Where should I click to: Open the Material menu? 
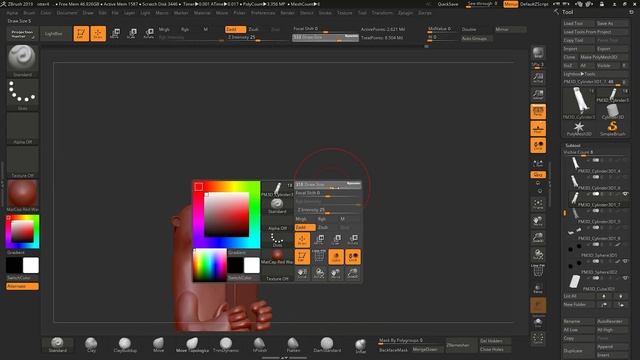202,13
